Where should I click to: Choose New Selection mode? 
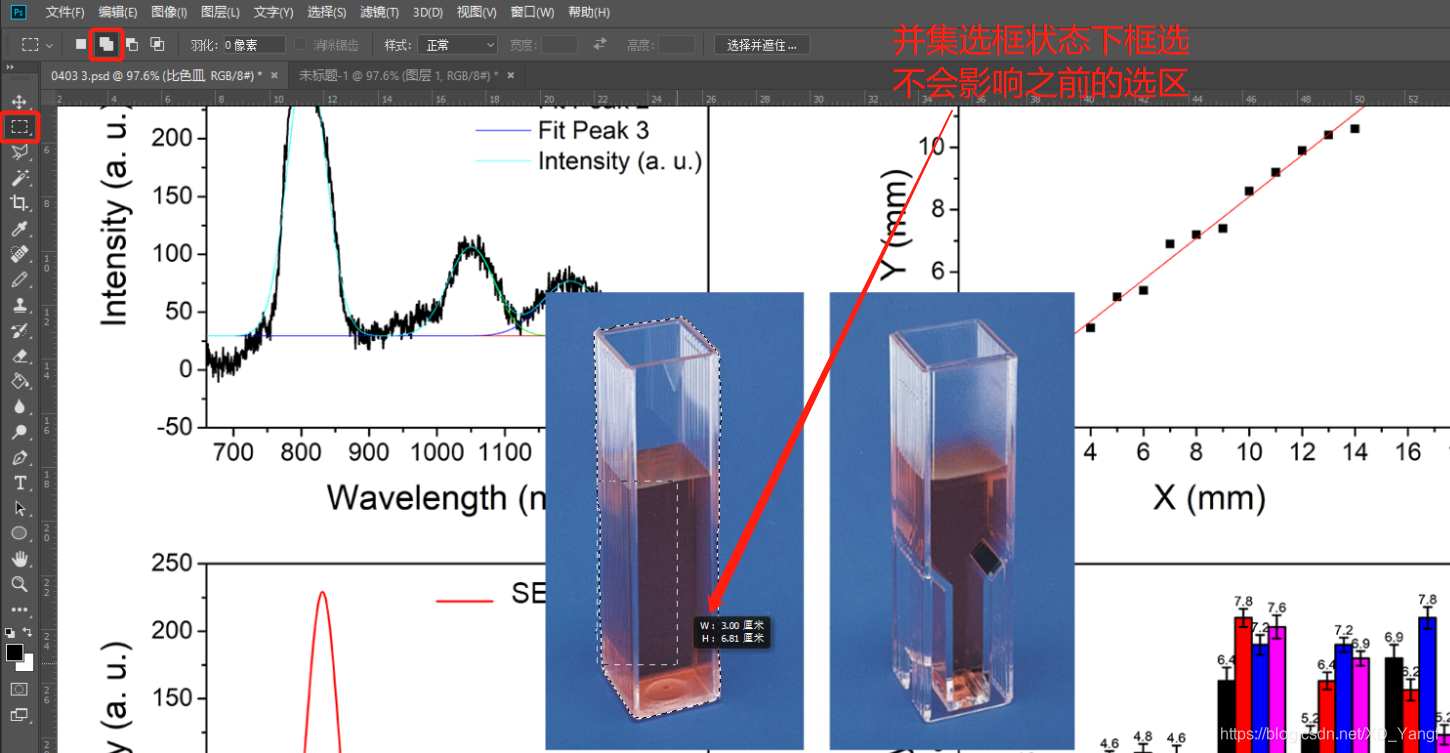(81, 45)
